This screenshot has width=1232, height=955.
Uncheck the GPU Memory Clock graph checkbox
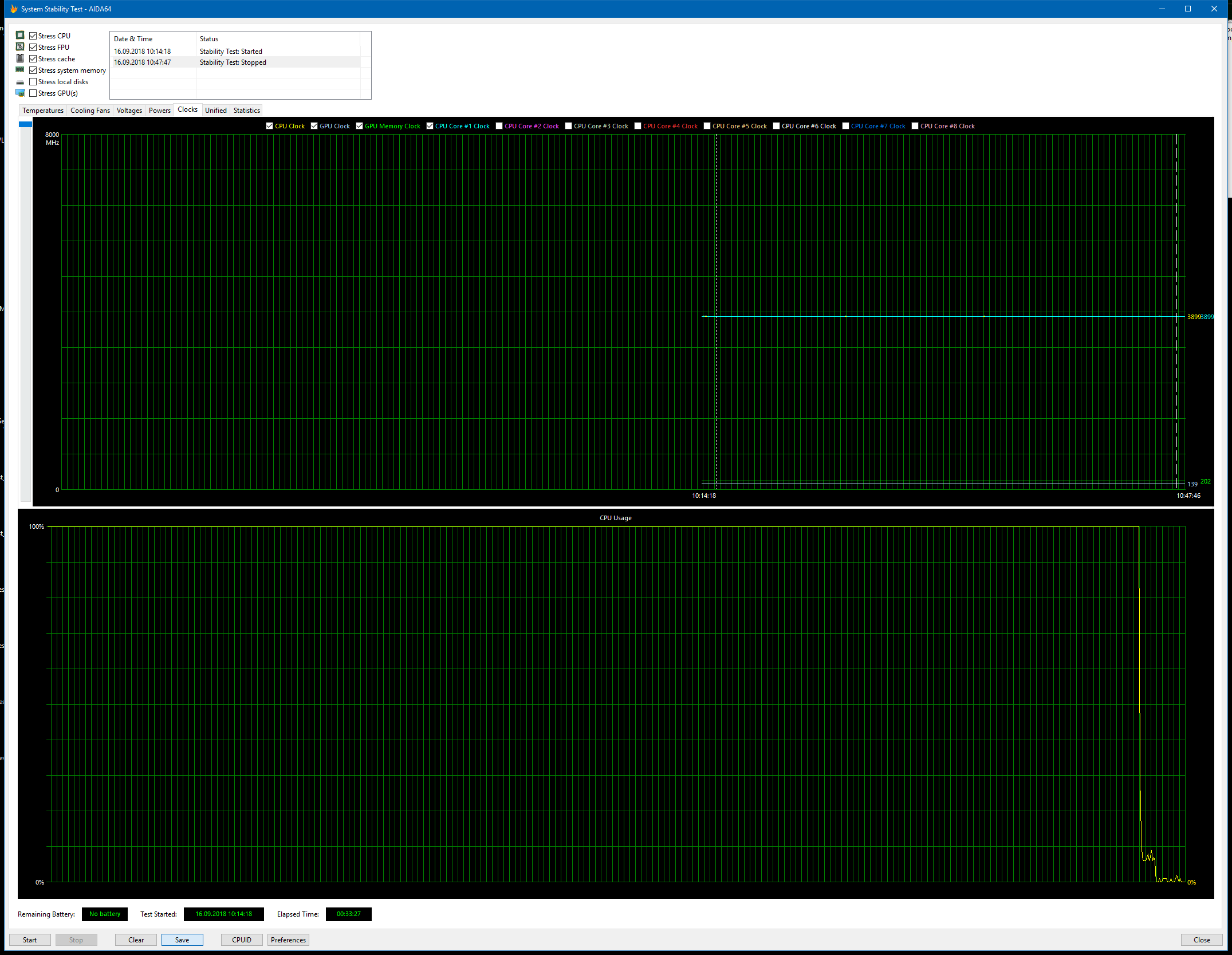tap(359, 126)
